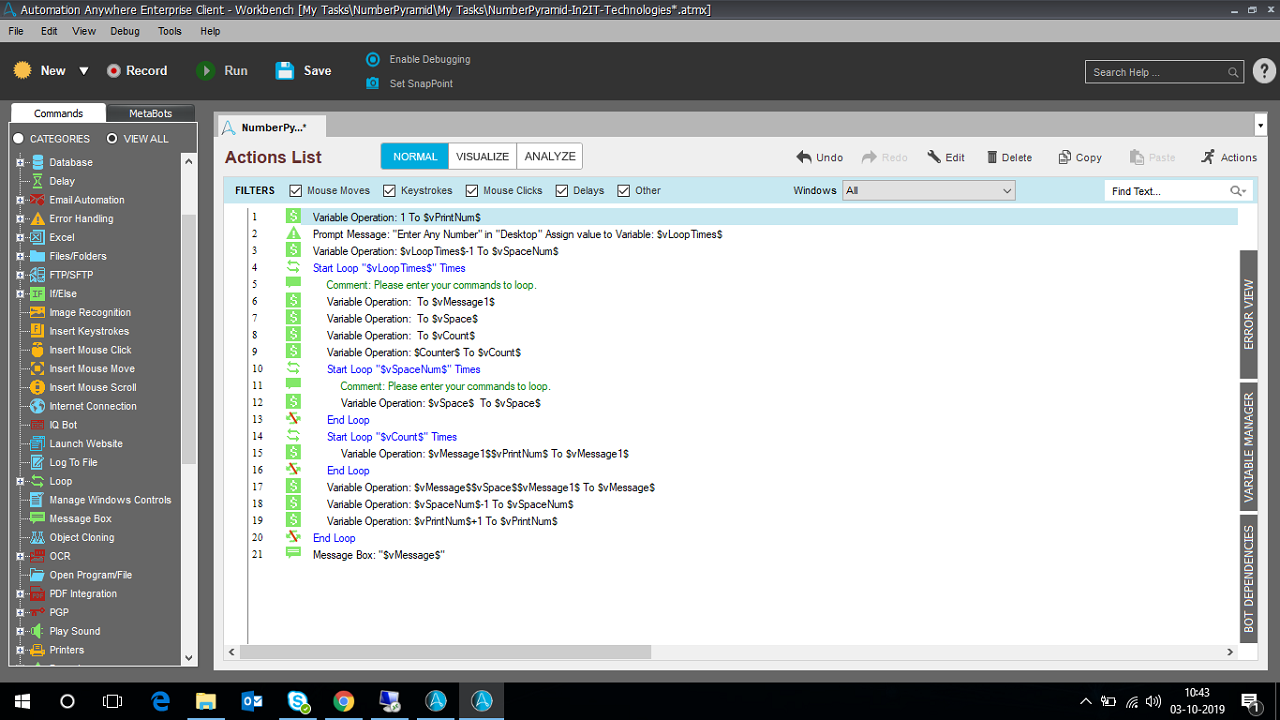1280x720 pixels.
Task: Click the Copy actions button
Action: (1080, 157)
